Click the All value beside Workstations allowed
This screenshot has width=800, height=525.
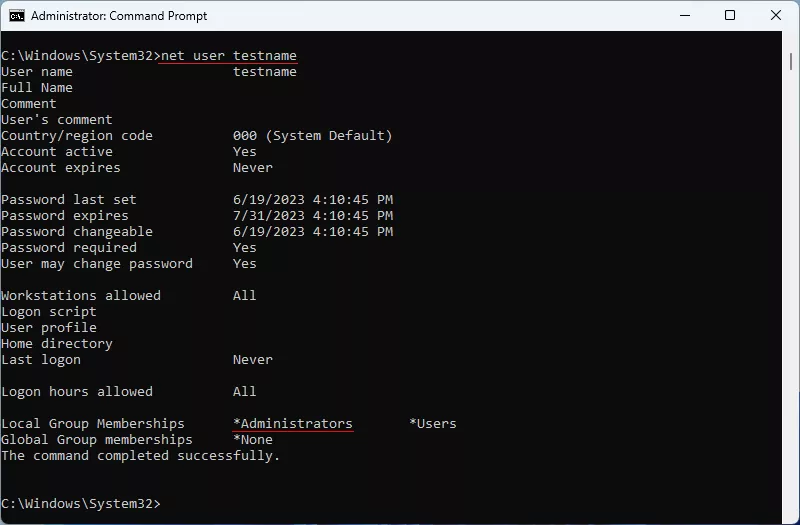[245, 296]
